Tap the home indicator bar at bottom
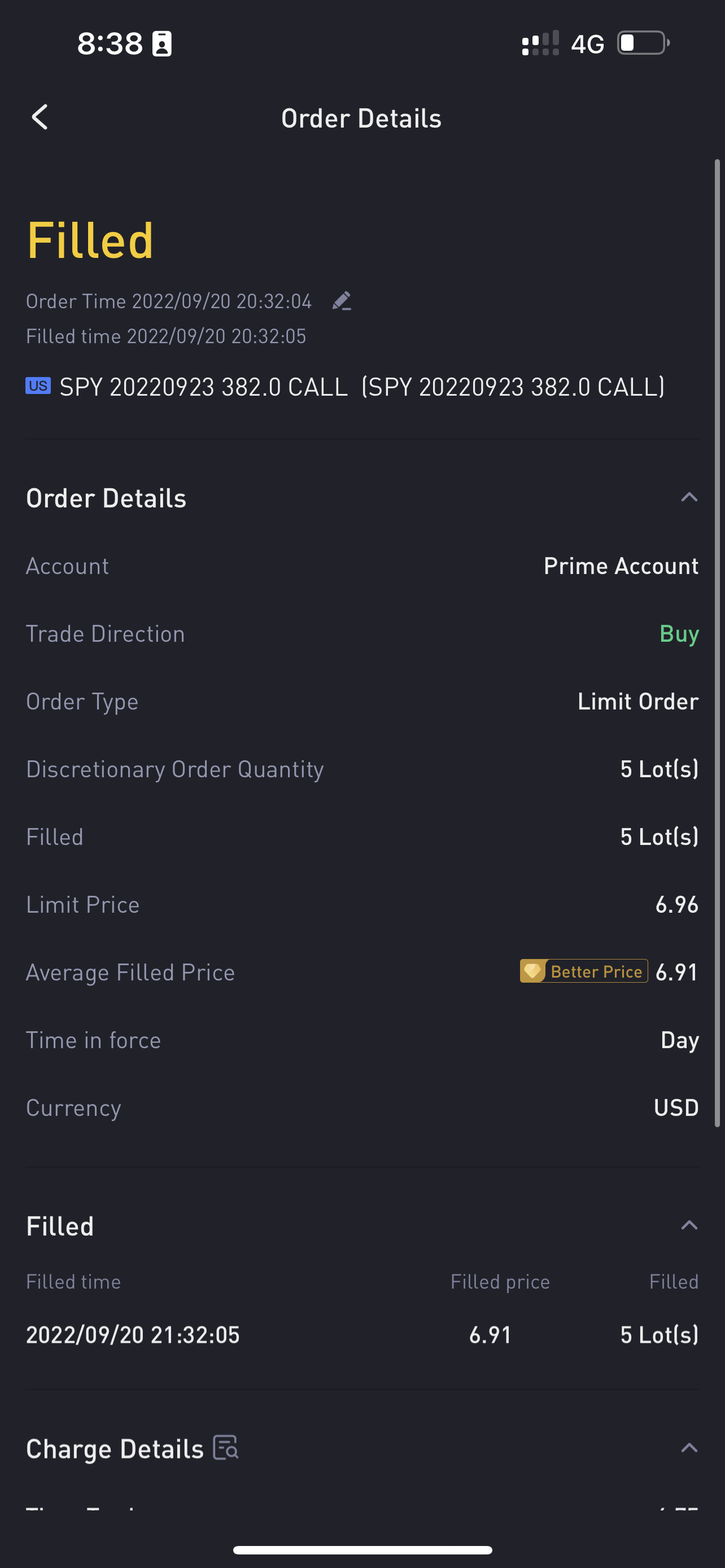The width and height of the screenshot is (725, 1568). [x=362, y=1550]
